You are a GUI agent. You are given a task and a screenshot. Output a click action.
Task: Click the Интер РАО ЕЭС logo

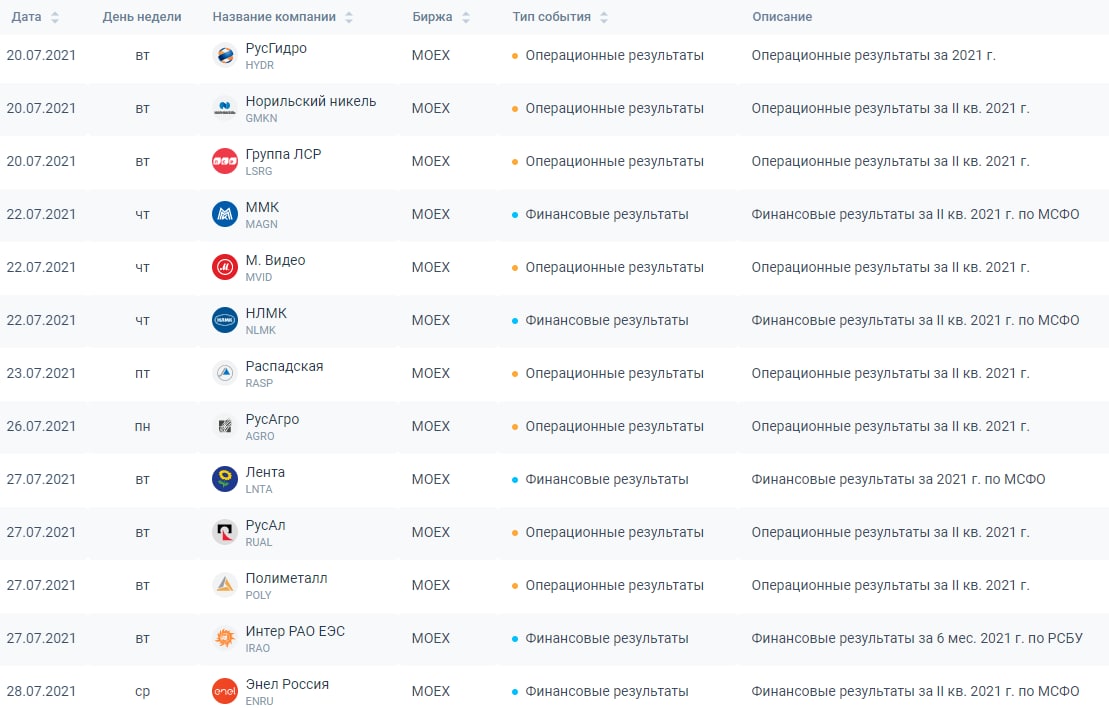pos(225,638)
